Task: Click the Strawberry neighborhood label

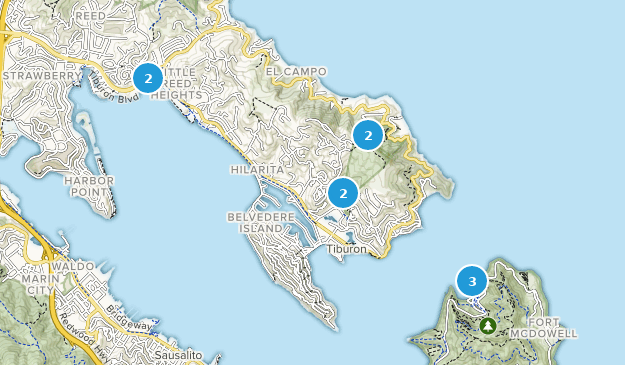Action: click(x=41, y=76)
